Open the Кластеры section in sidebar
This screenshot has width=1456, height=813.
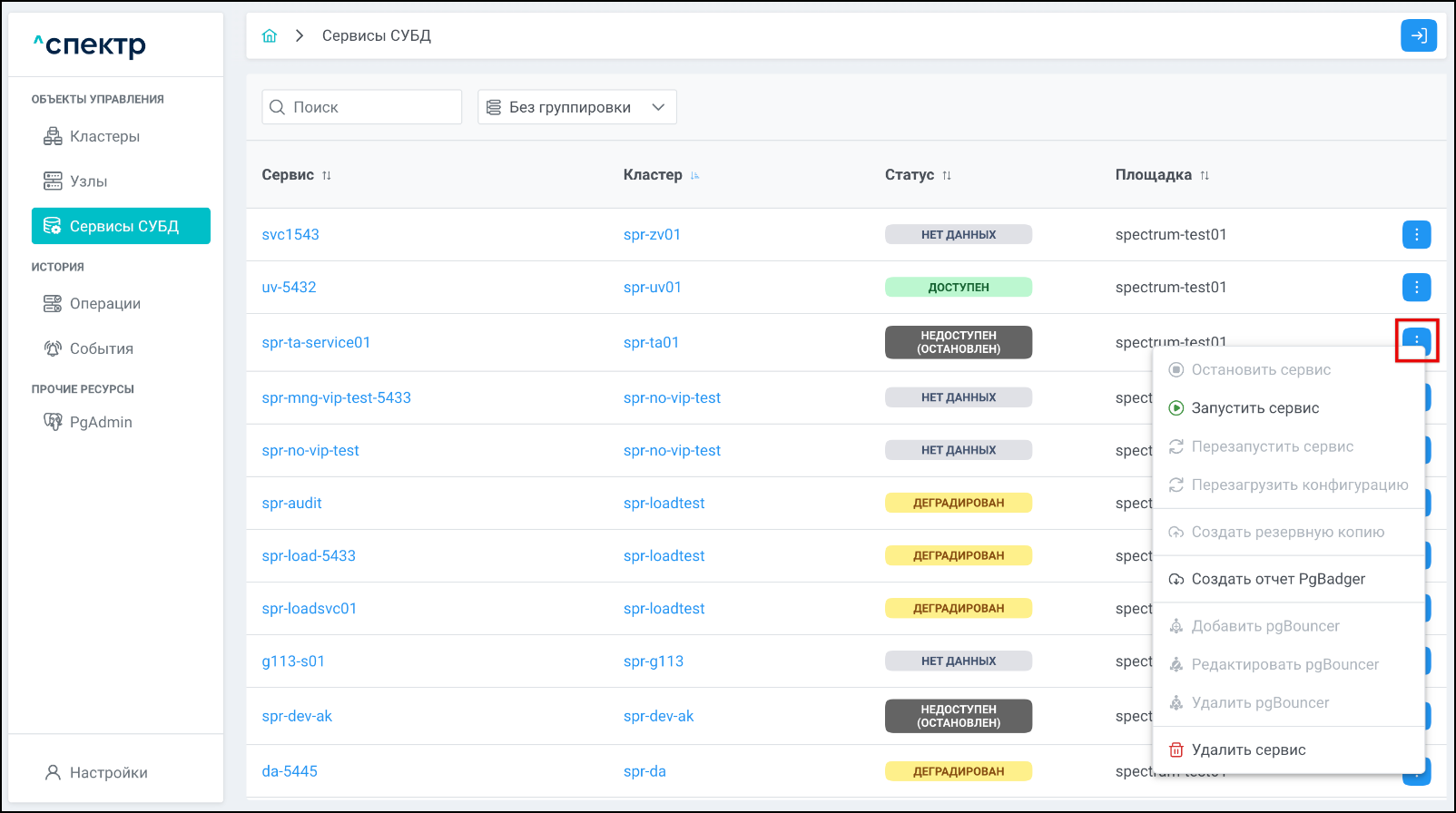pyautogui.click(x=104, y=136)
